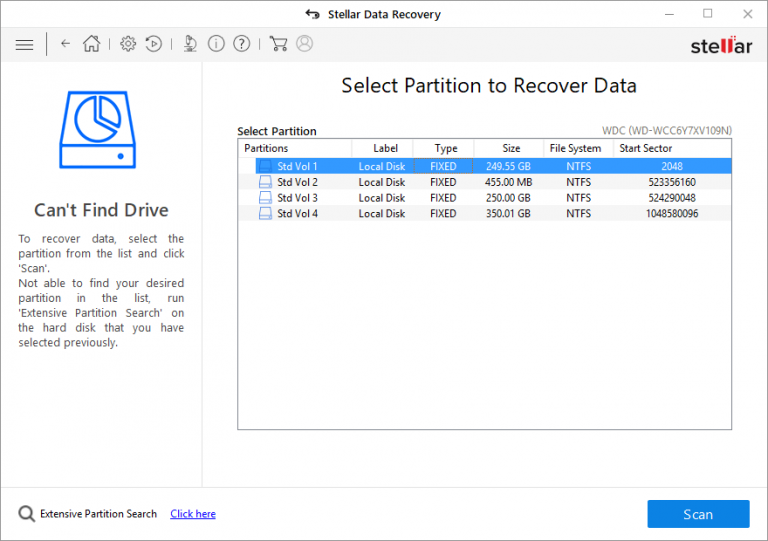Click the Std Vol 1 drive icon
768x541 pixels.
pyautogui.click(x=265, y=166)
